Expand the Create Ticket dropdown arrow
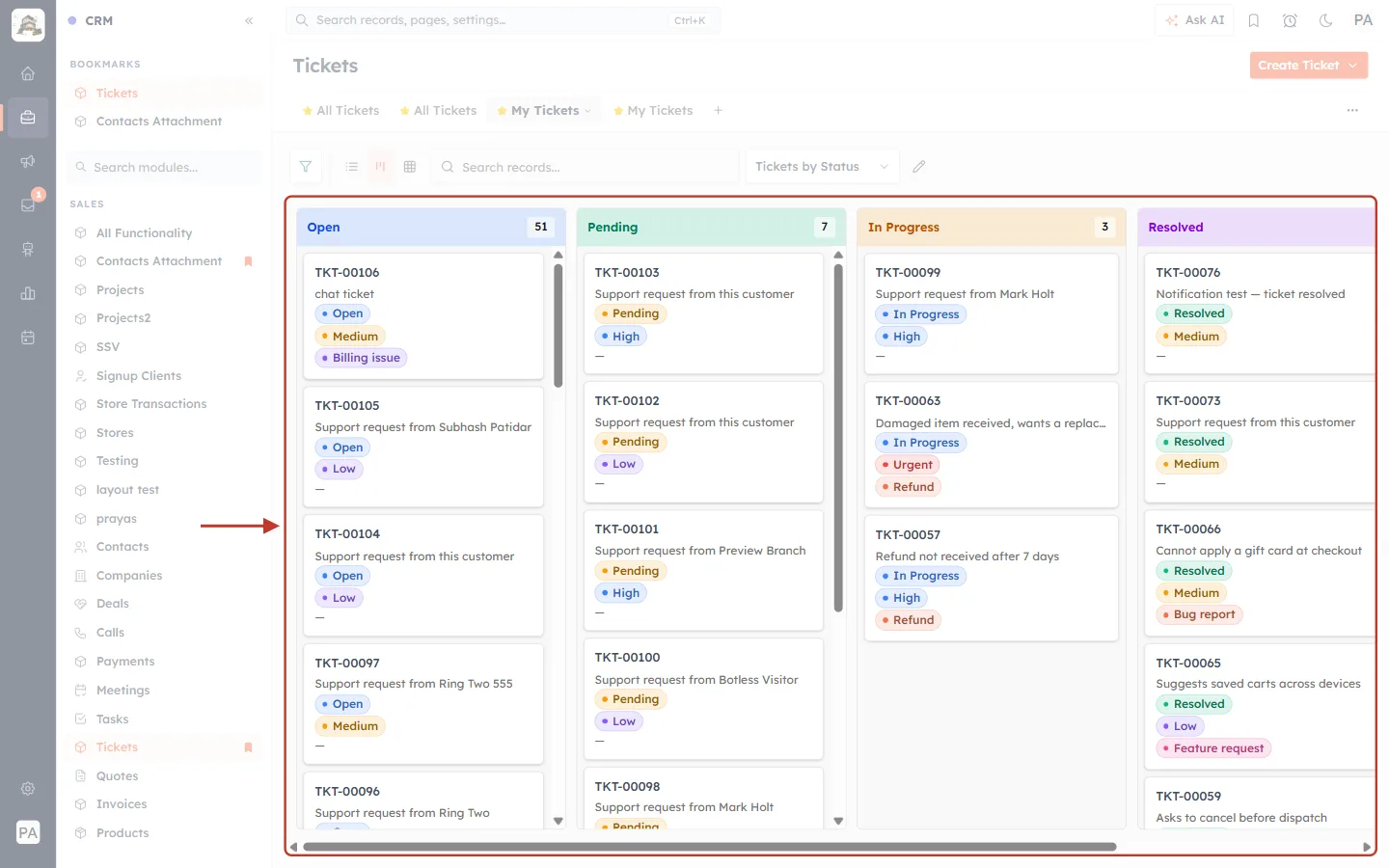The height and width of the screenshot is (868, 1389). (1353, 66)
